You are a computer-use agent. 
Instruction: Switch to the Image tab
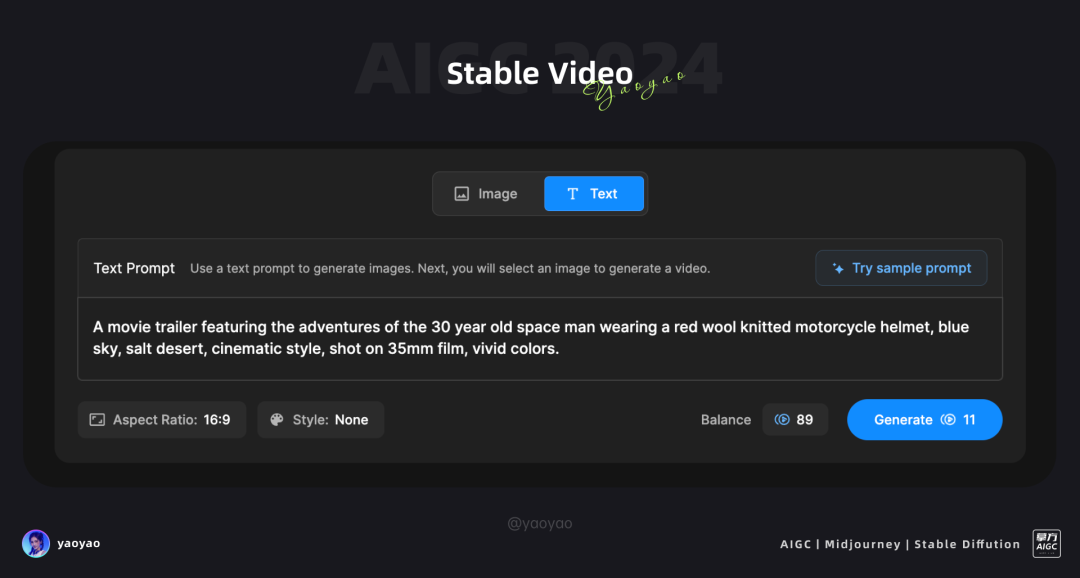pyautogui.click(x=486, y=194)
